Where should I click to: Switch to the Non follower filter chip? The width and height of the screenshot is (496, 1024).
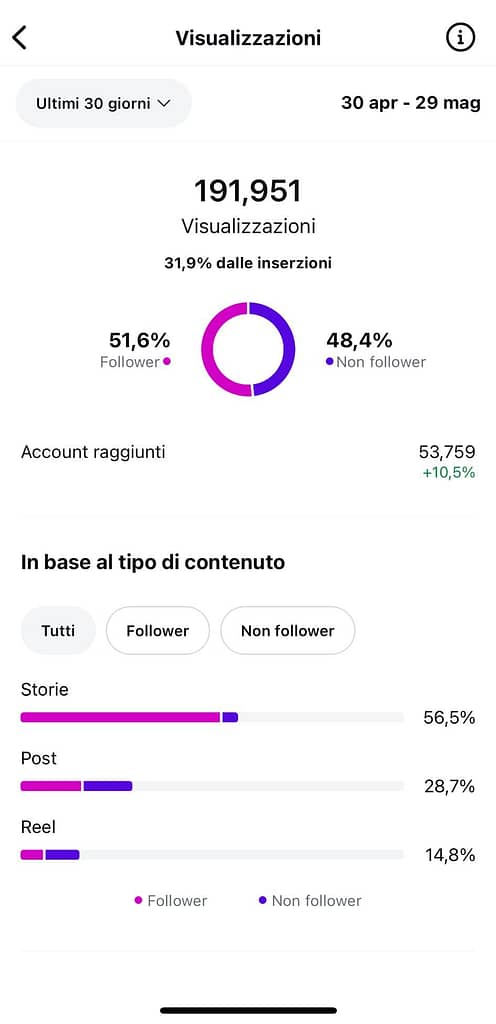(288, 631)
